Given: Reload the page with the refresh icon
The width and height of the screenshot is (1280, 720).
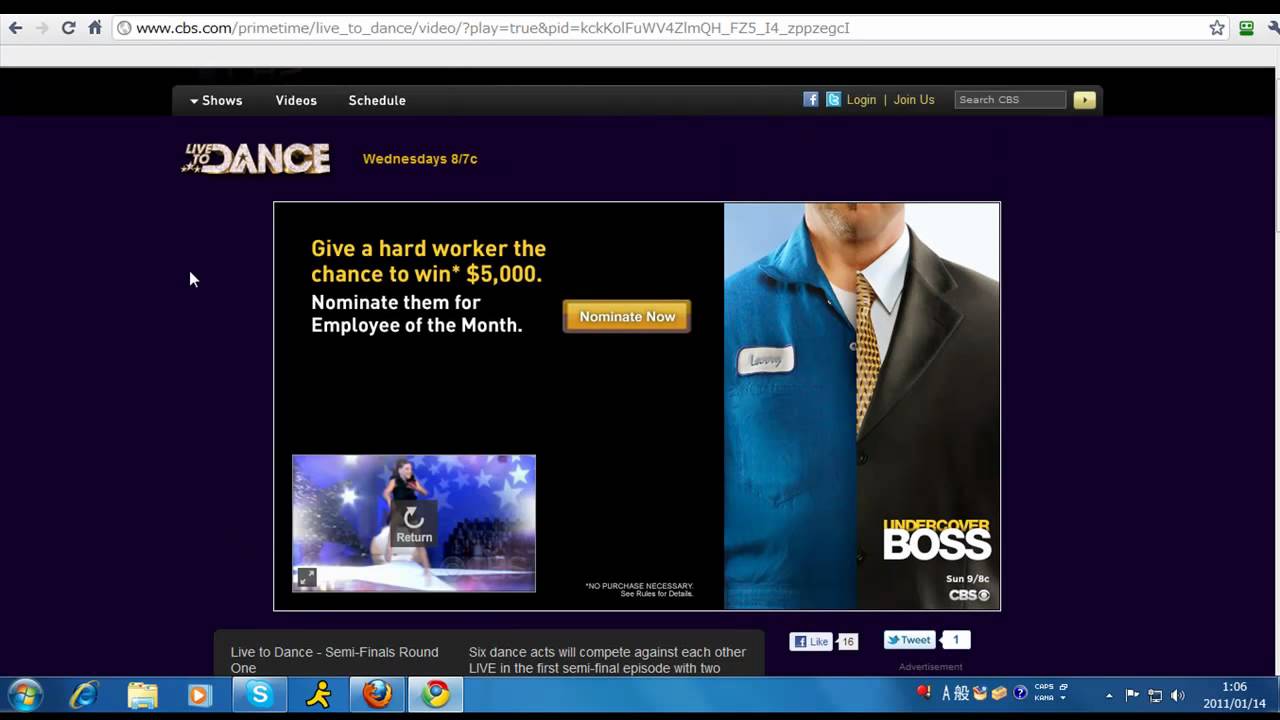Looking at the screenshot, I should click(68, 28).
